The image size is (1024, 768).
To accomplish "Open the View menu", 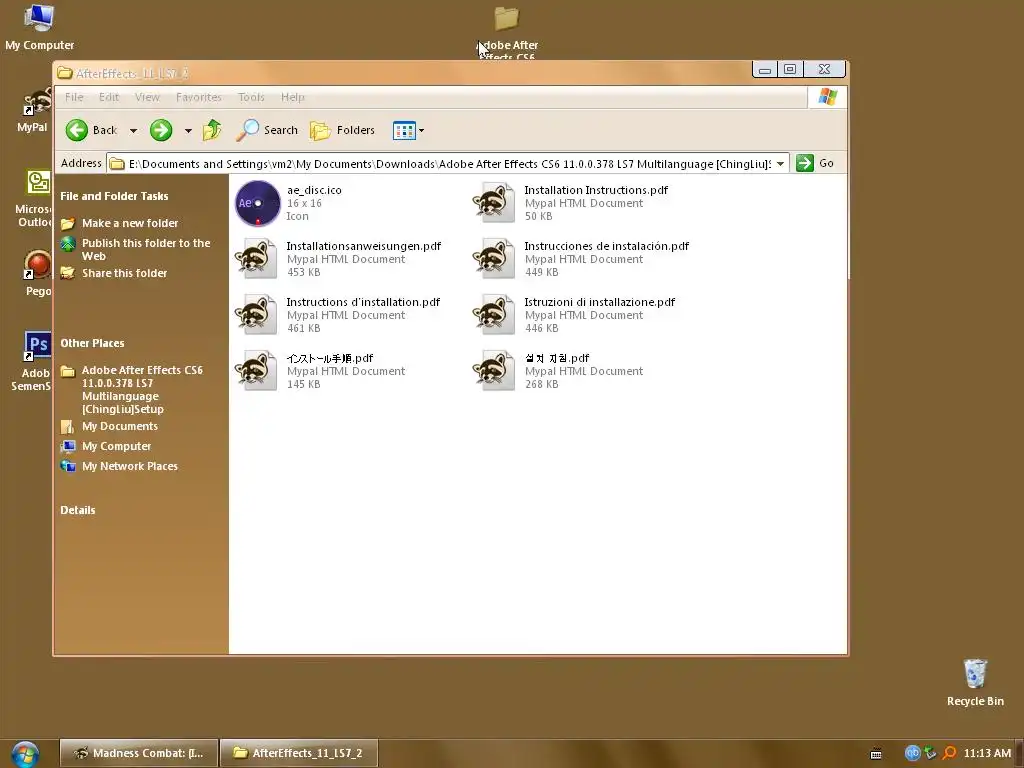I will pyautogui.click(x=148, y=97).
